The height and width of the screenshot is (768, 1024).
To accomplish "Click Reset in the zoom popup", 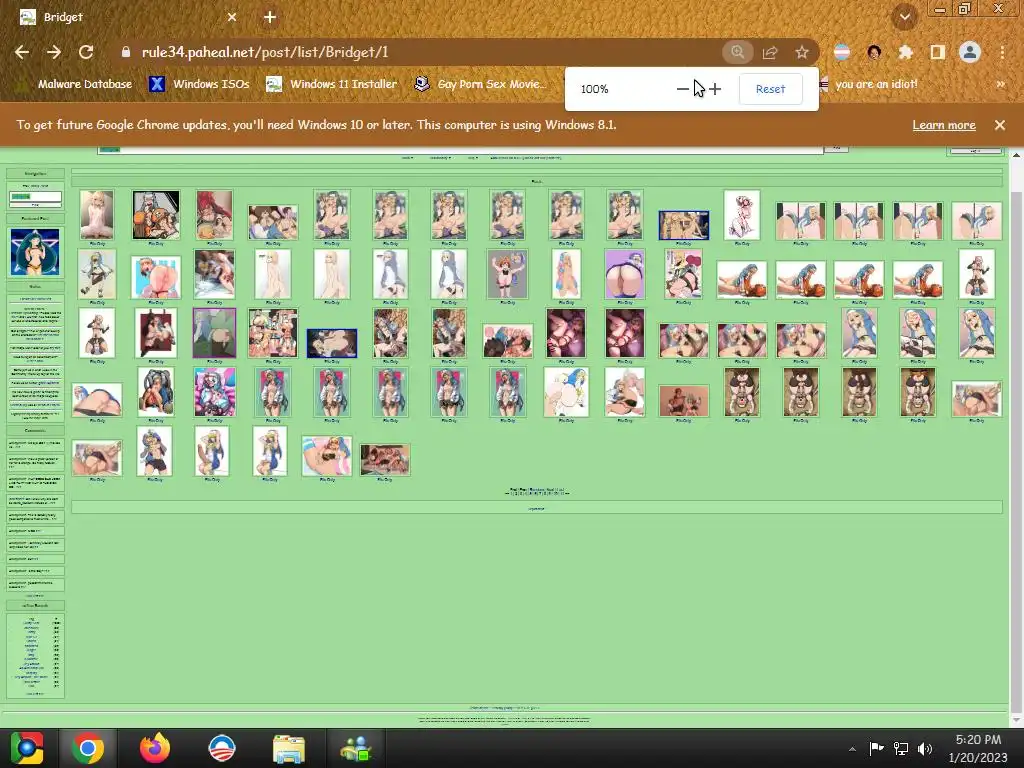I will coord(771,89).
